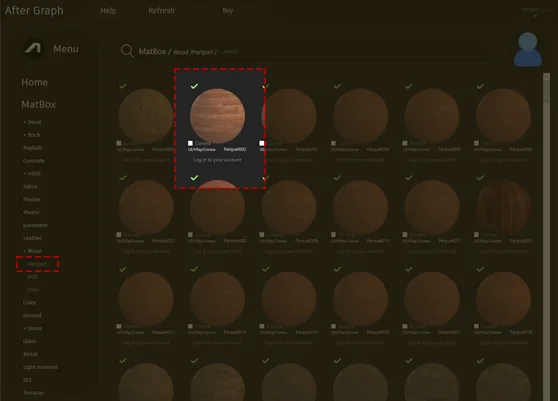The image size is (558, 401).
Task: Tick the Corona checkbox for Parquet002
Action: point(190,143)
